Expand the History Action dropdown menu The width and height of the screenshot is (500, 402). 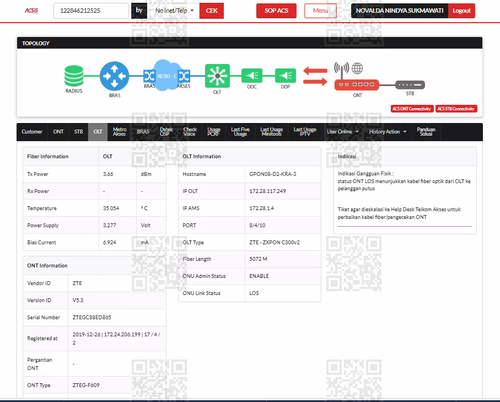388,132
